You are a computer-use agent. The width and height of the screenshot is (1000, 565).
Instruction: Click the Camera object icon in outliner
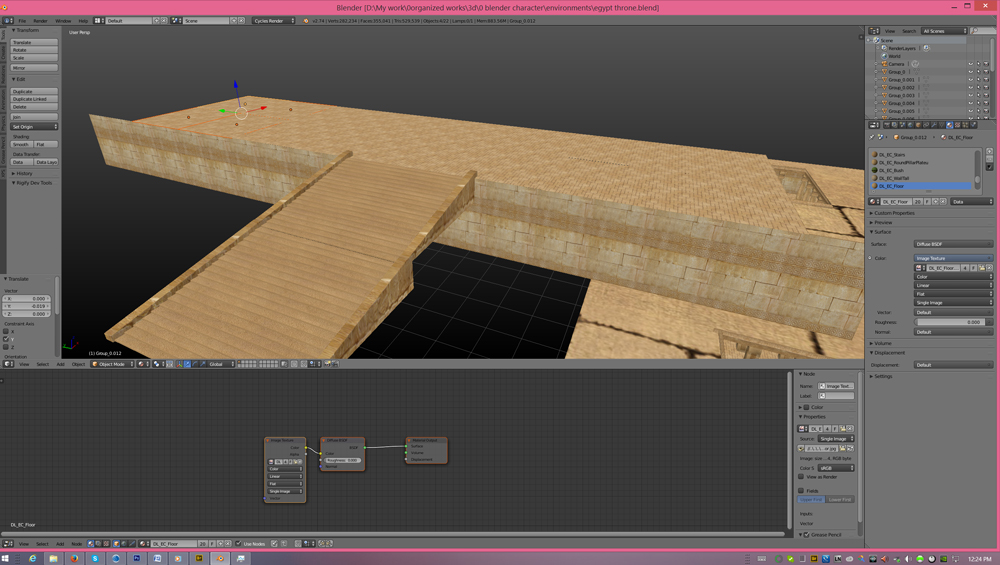[885, 64]
